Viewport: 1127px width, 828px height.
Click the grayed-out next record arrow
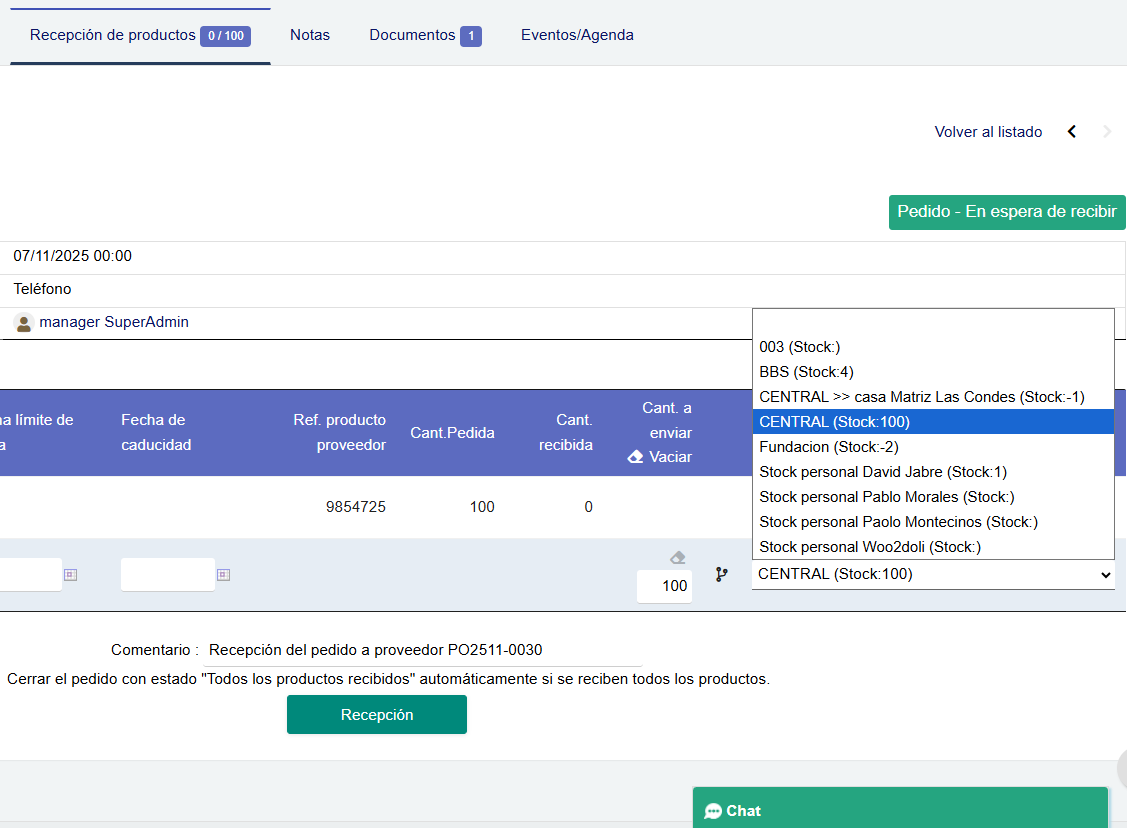click(1107, 132)
